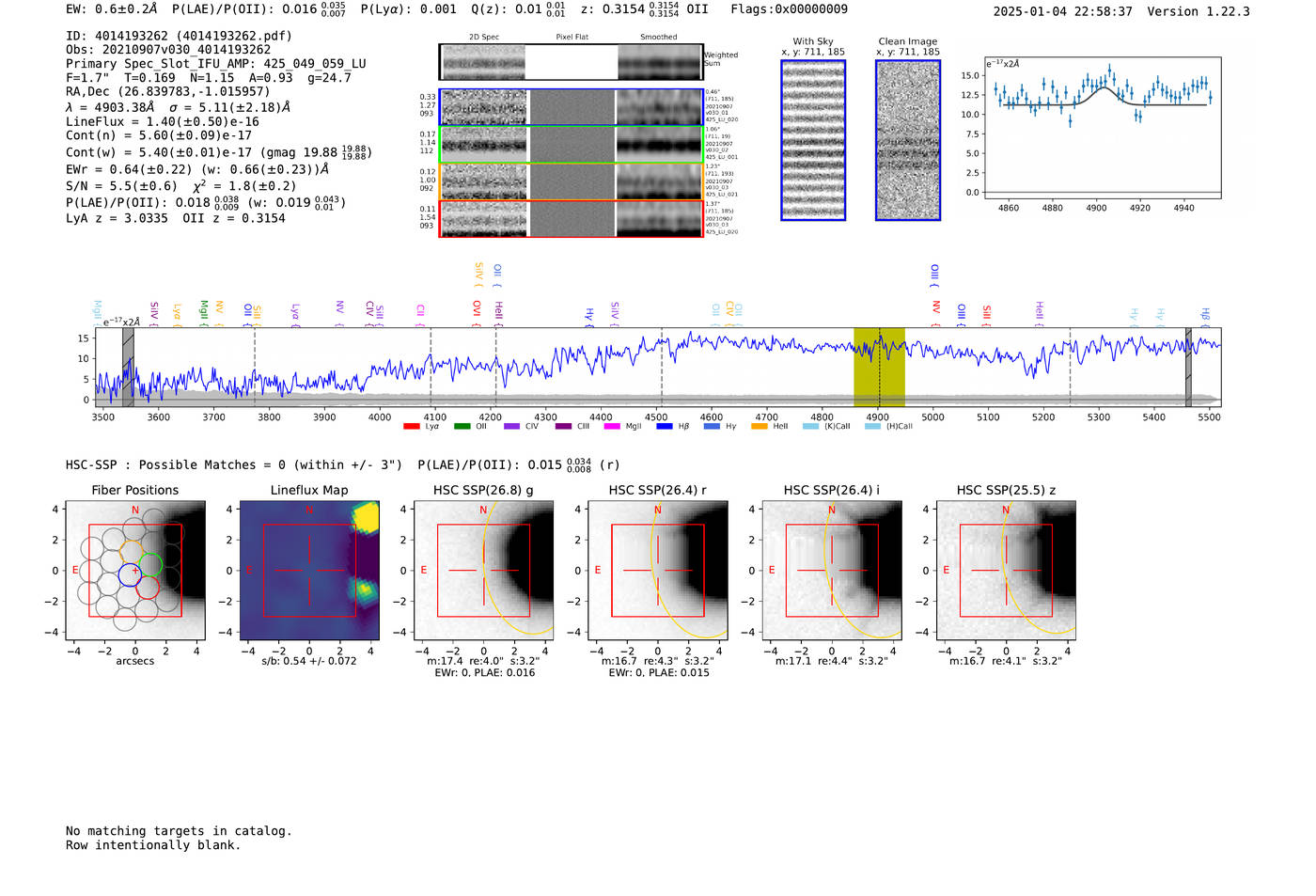Click the header Q(z): 0.01 value
Viewport: 1316px width, 896px height.
(x=520, y=8)
